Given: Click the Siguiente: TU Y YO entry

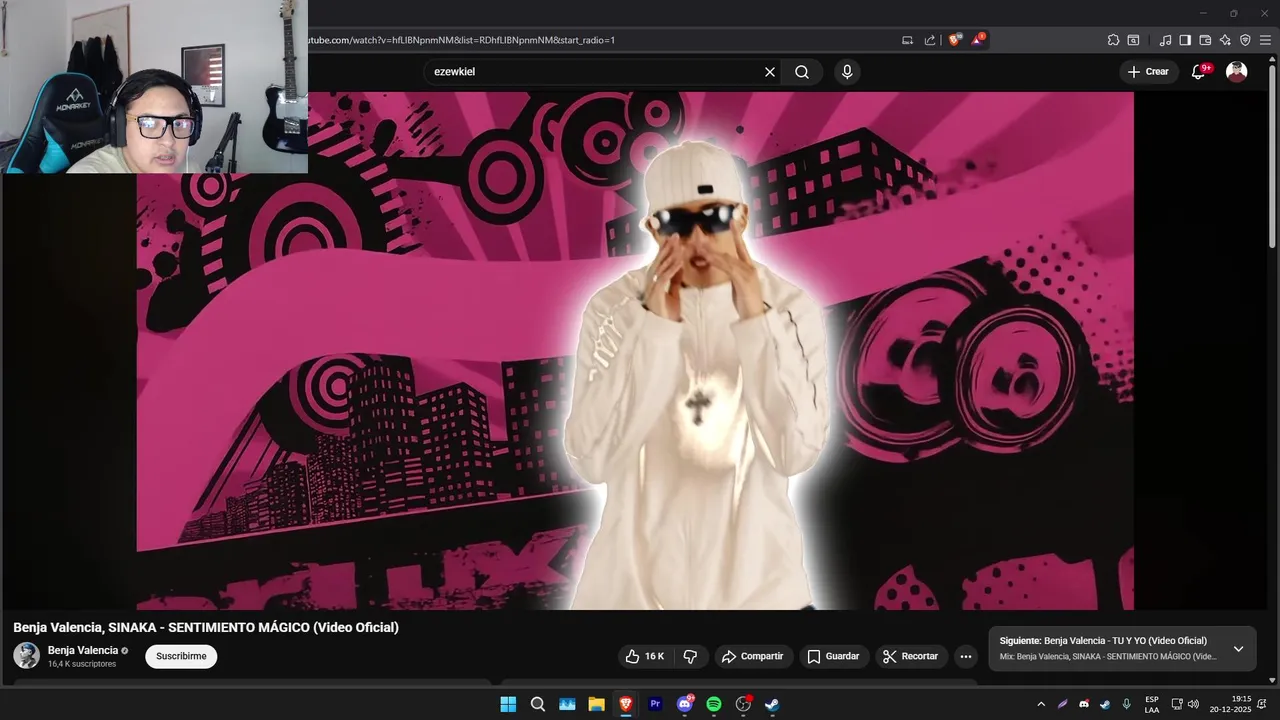Looking at the screenshot, I should (x=1103, y=640).
